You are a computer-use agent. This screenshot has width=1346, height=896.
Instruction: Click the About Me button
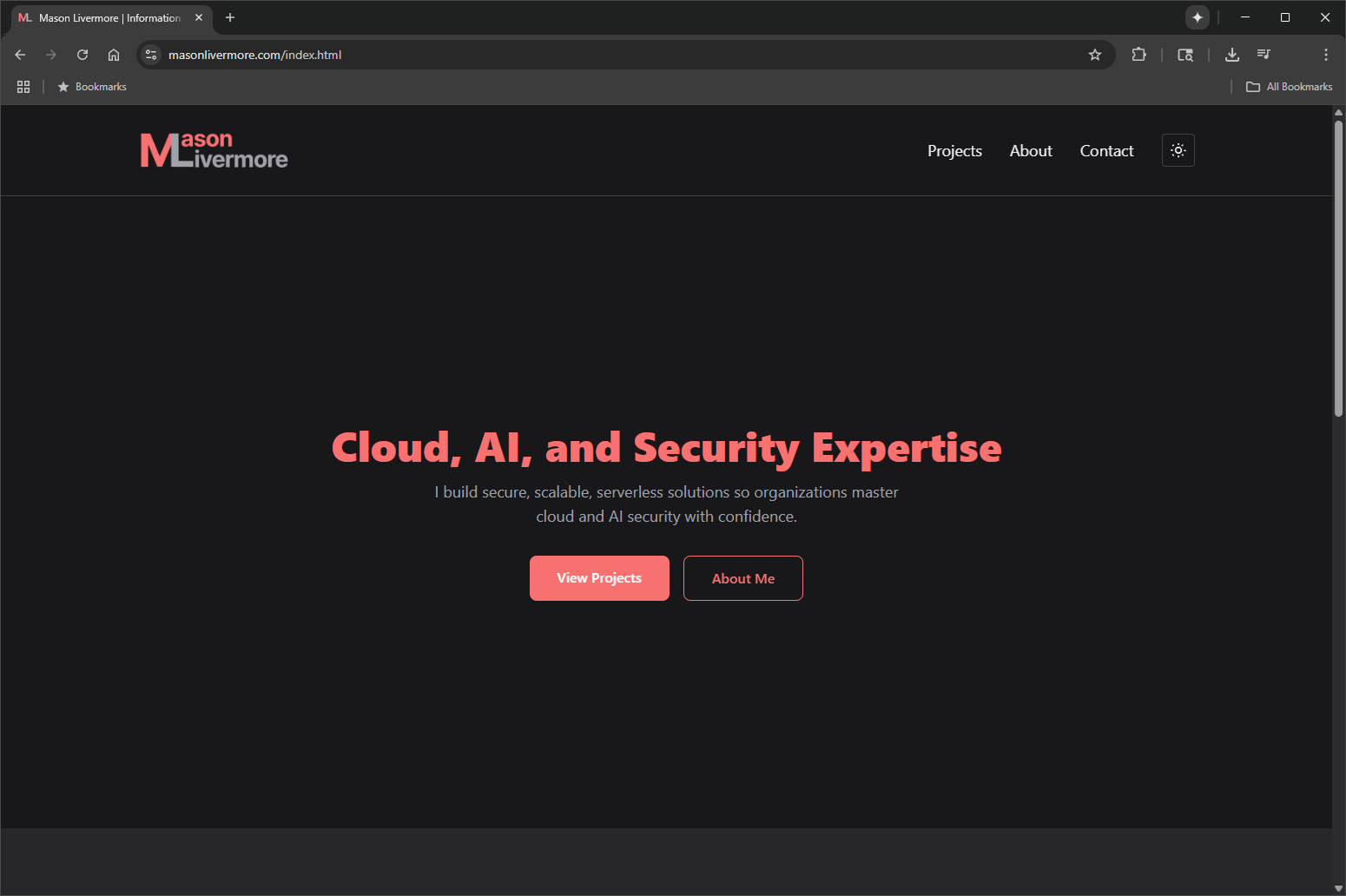[743, 578]
